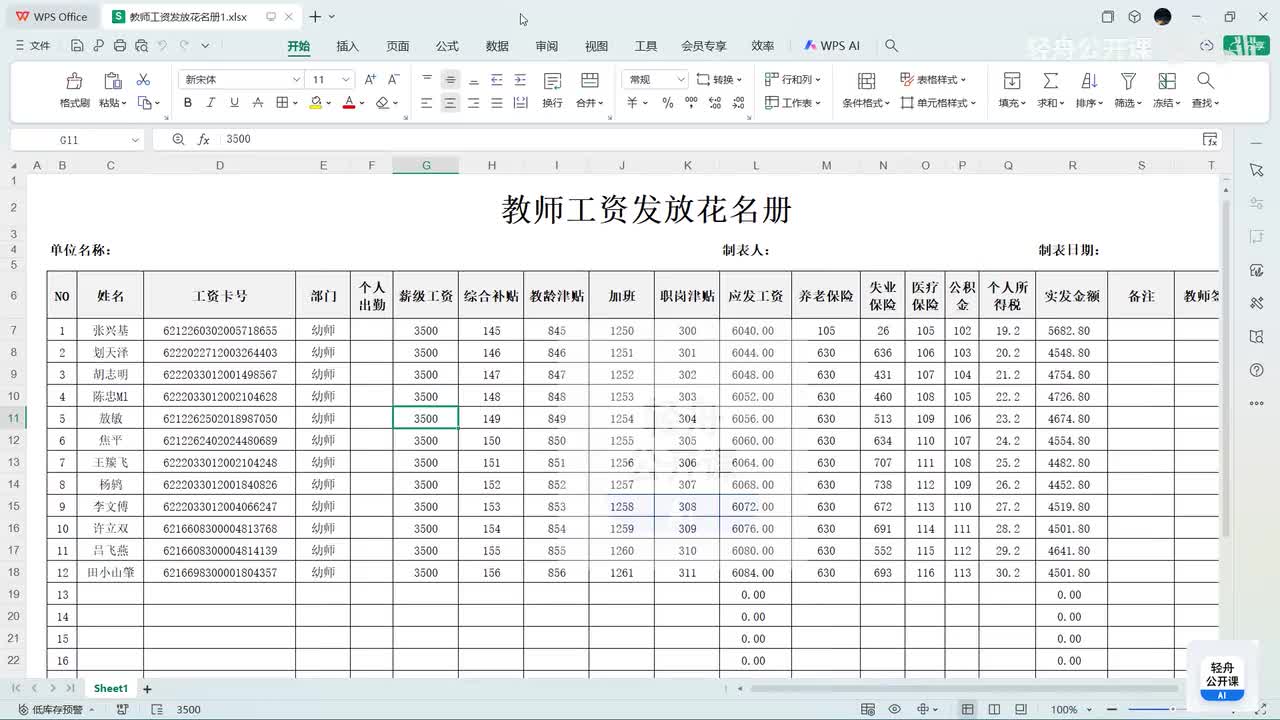Open the View (视图) ribbon tab
1280x720 pixels.
596,46
